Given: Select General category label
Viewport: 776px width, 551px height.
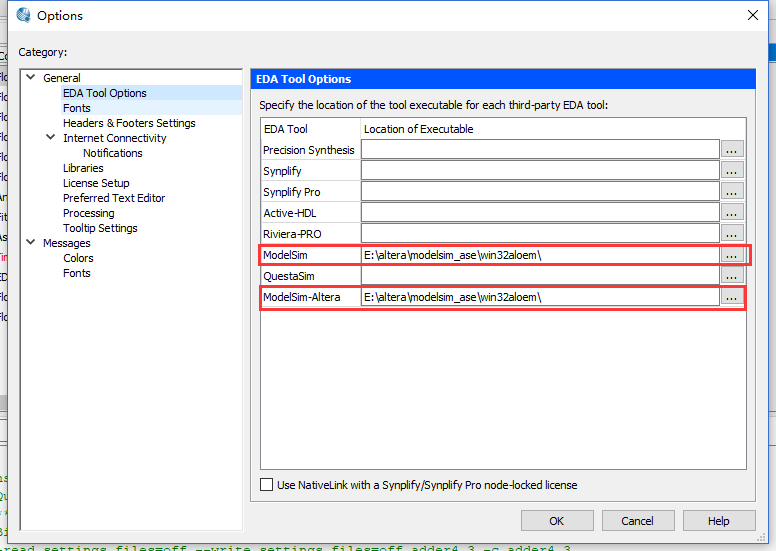Looking at the screenshot, I should click(61, 78).
